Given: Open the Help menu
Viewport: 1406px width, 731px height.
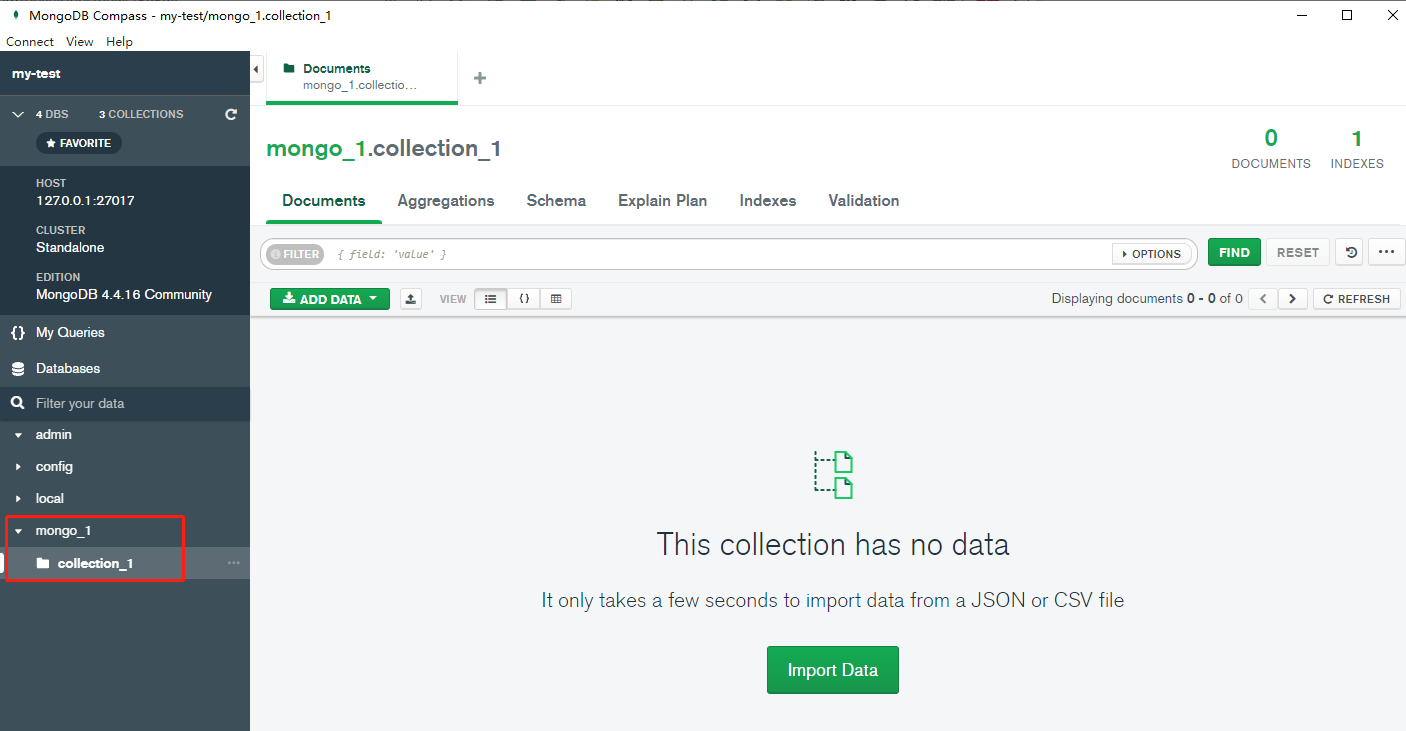Looking at the screenshot, I should pos(119,42).
